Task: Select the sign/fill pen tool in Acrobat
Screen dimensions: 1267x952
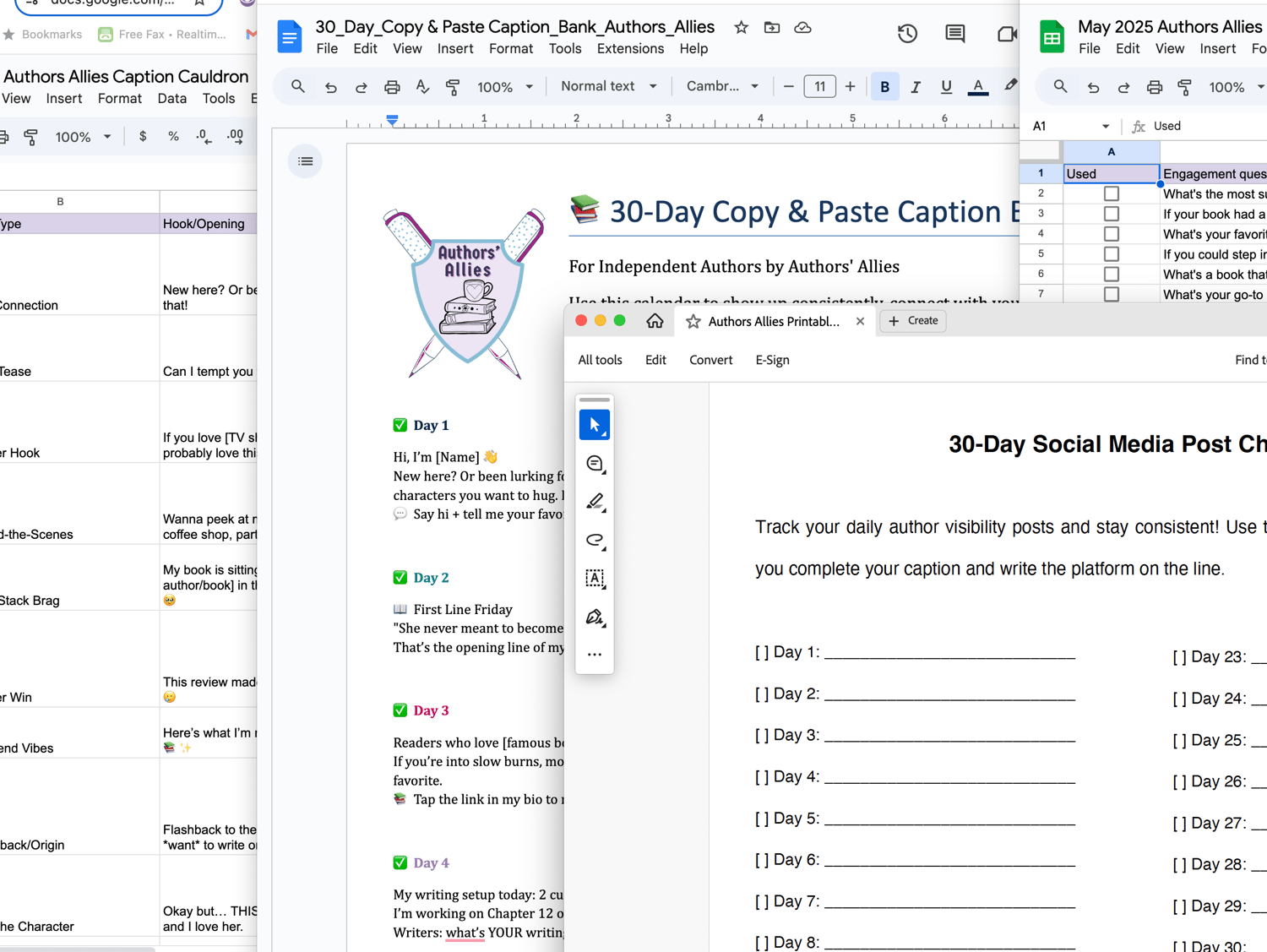Action: (x=595, y=617)
